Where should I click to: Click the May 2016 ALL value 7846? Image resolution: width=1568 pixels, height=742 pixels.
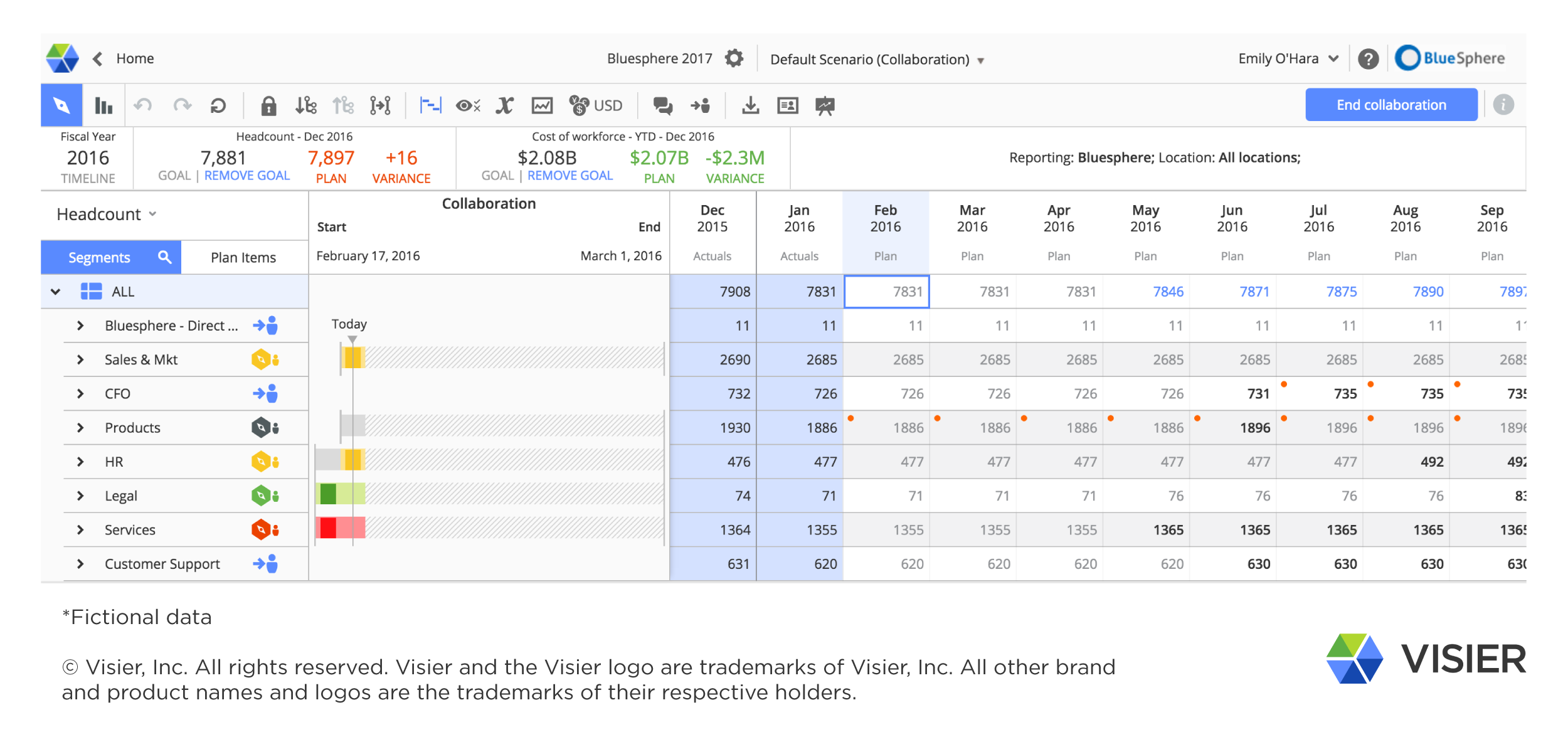point(1168,292)
